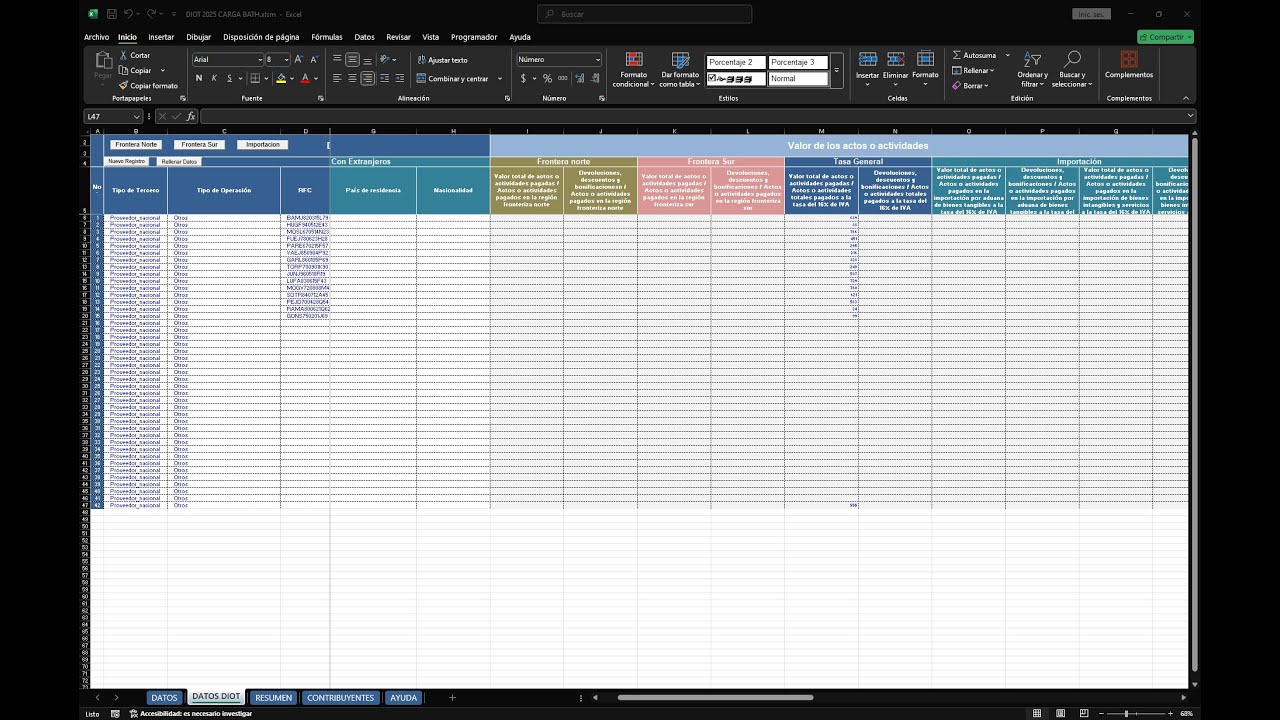The image size is (1280, 720).
Task: Click the Save icon in the title bar
Action: [112, 14]
